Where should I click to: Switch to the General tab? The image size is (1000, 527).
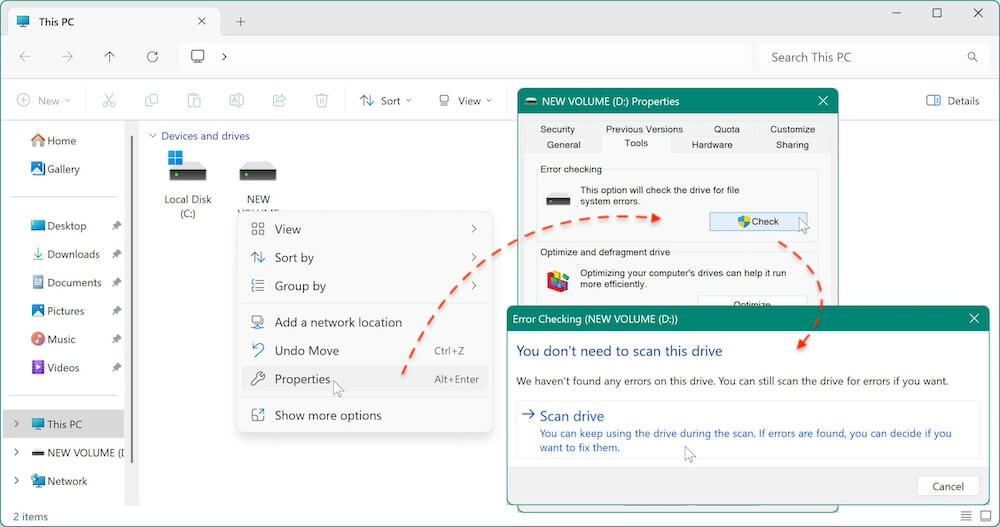tap(564, 145)
